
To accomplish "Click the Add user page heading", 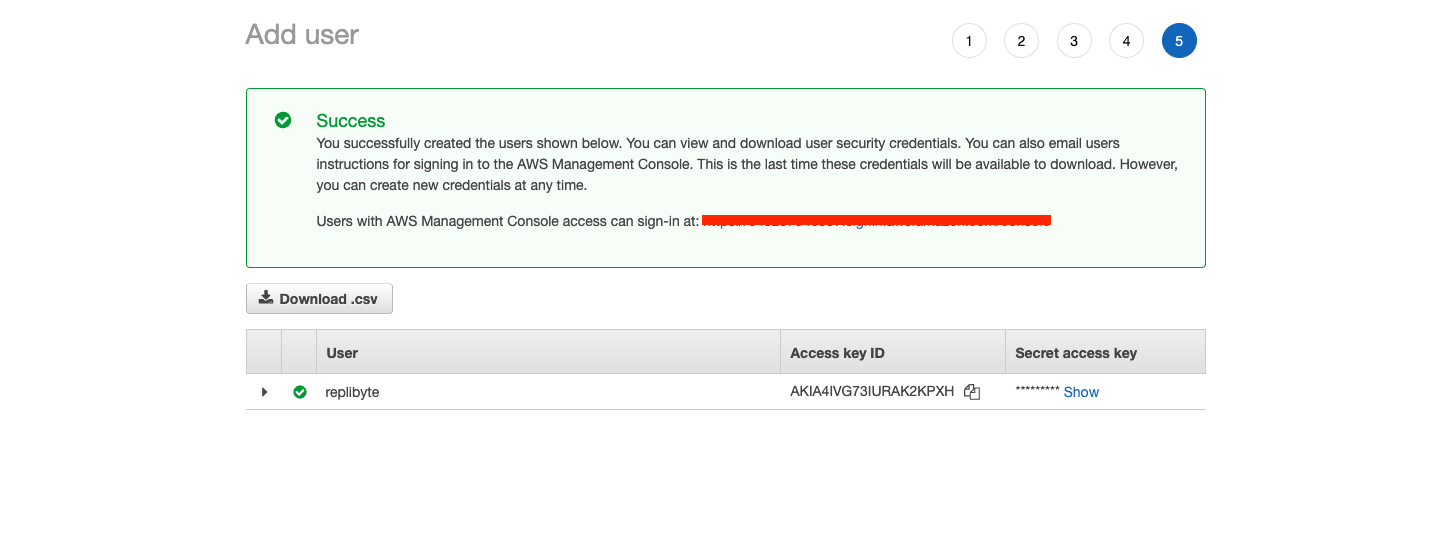I will (x=302, y=34).
